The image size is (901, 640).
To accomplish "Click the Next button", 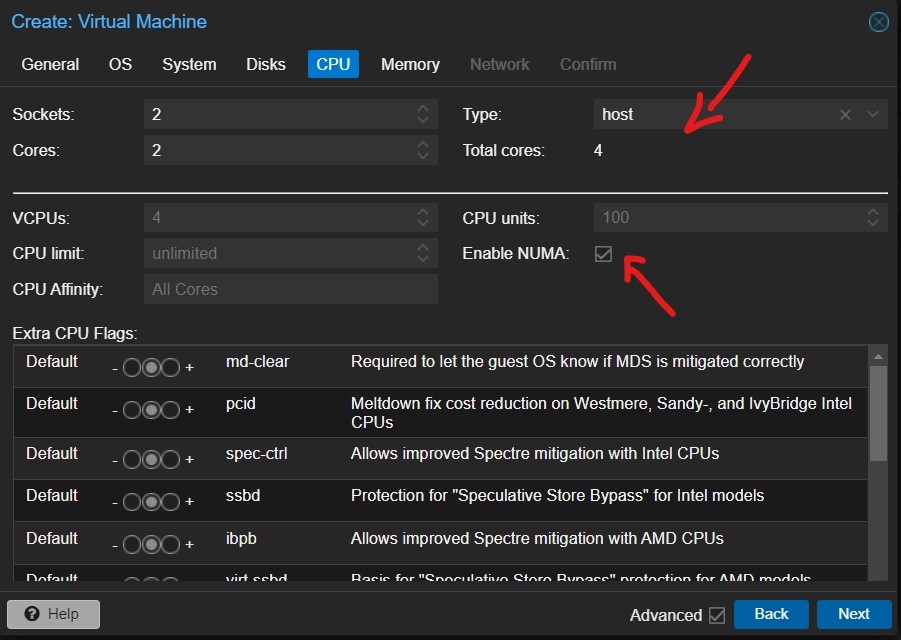I will (x=853, y=614).
